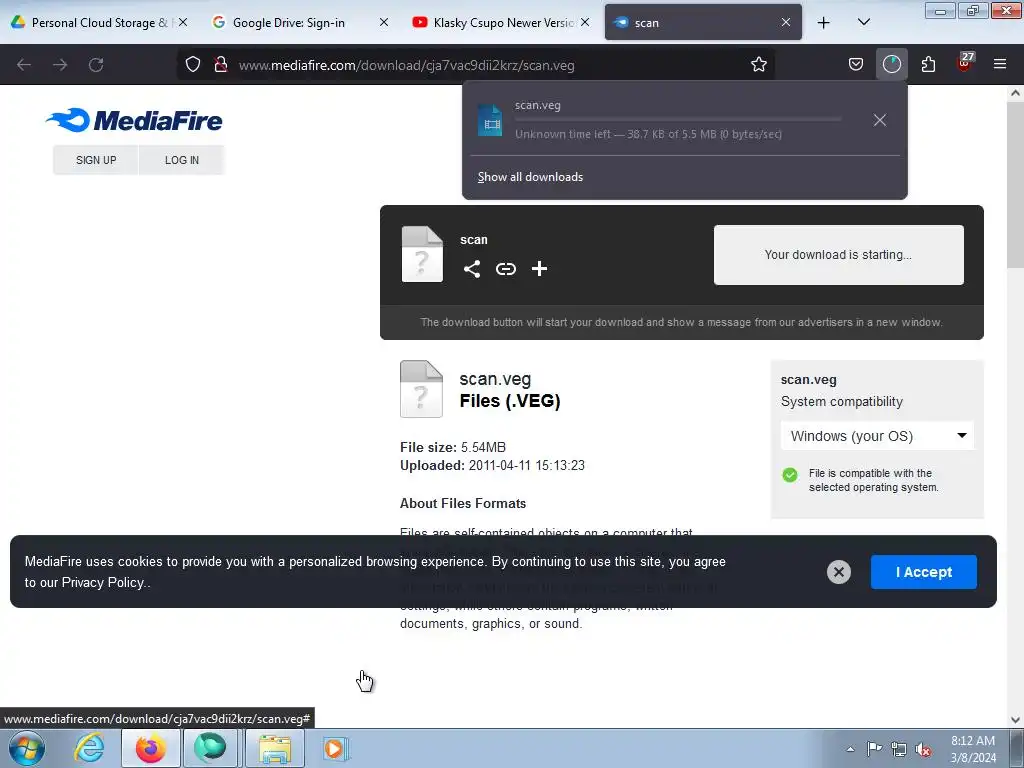1024x768 pixels.
Task: Go back with the browser back arrow
Action: [x=24, y=65]
